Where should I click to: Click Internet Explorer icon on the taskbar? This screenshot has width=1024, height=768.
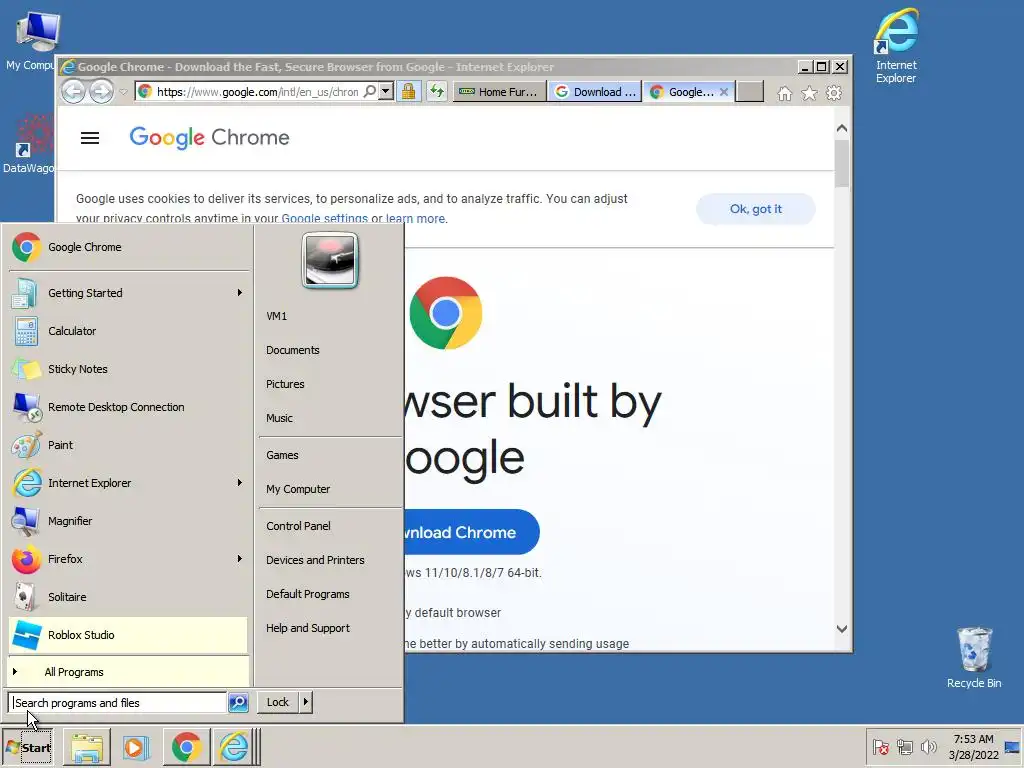[234, 748]
